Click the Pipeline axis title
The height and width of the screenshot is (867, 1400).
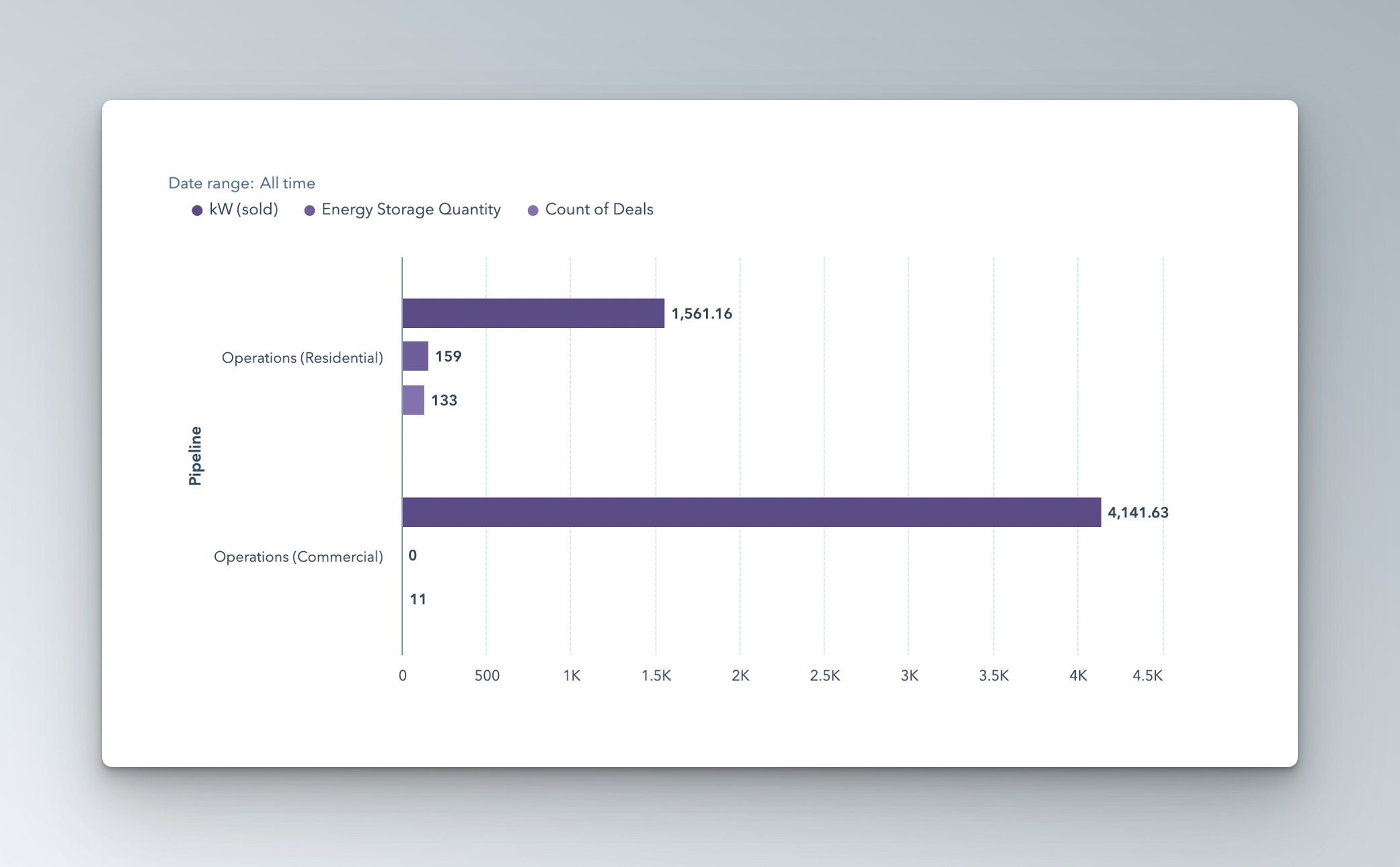[195, 456]
